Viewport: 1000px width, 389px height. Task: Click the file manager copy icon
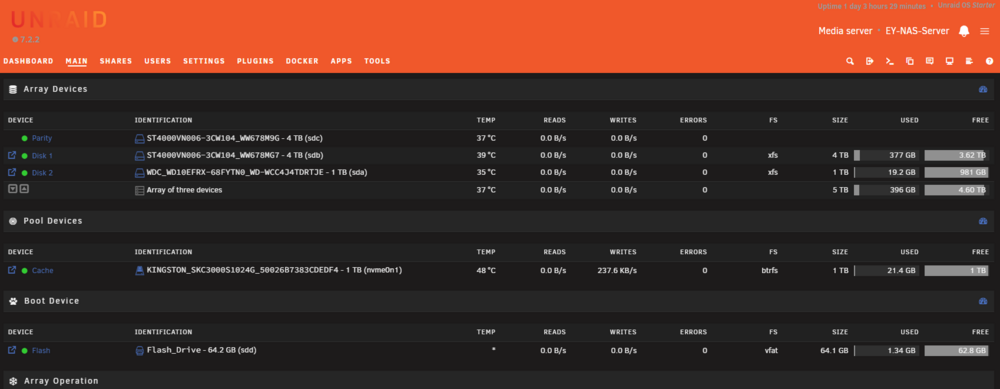(x=910, y=61)
